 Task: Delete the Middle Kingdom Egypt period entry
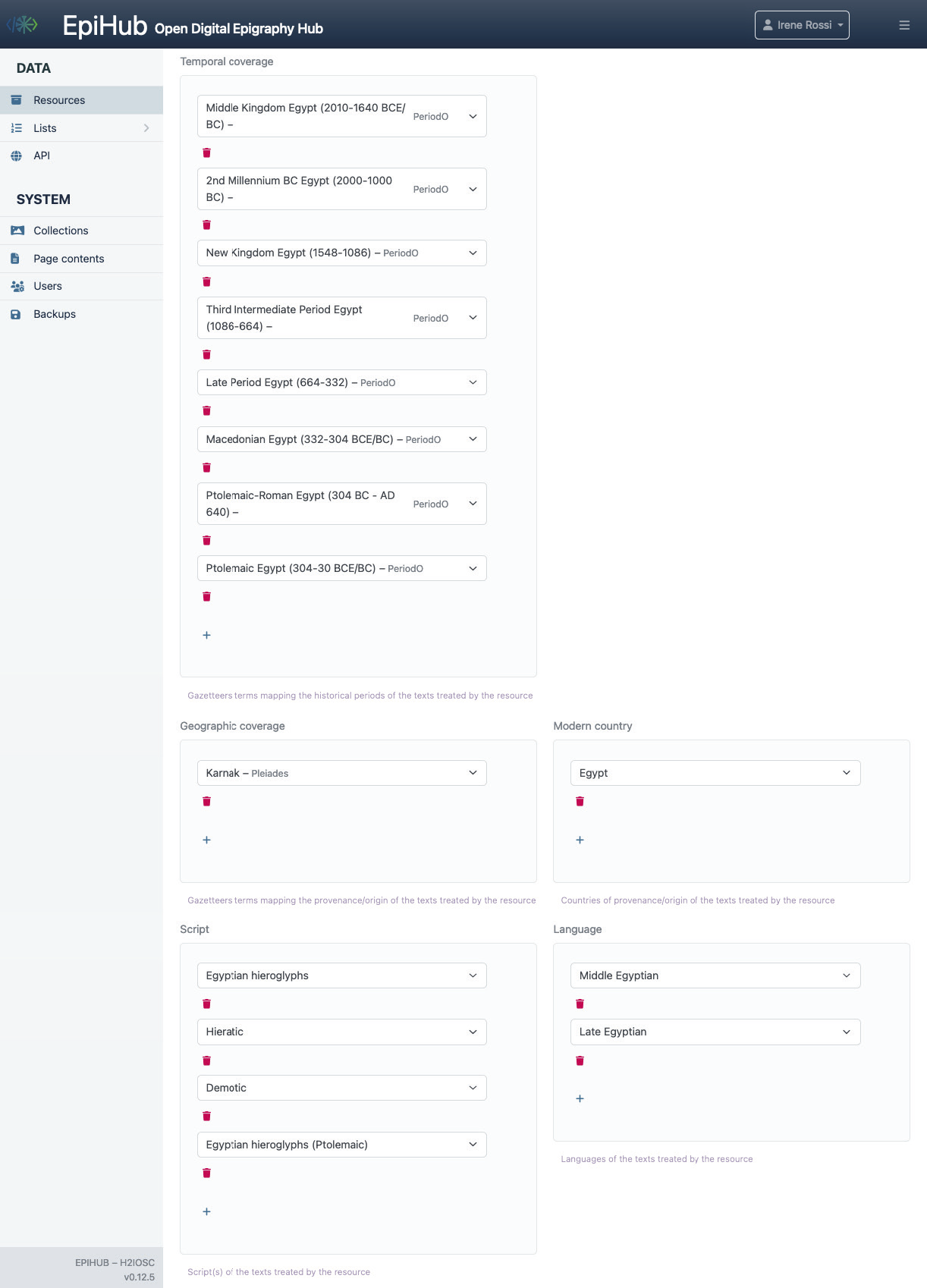click(206, 153)
